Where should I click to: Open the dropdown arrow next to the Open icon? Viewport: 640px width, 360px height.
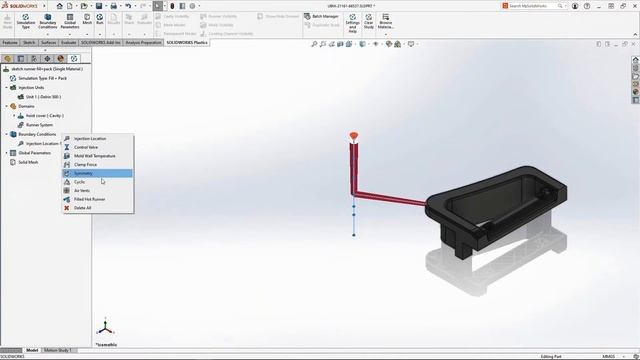click(x=91, y=6)
